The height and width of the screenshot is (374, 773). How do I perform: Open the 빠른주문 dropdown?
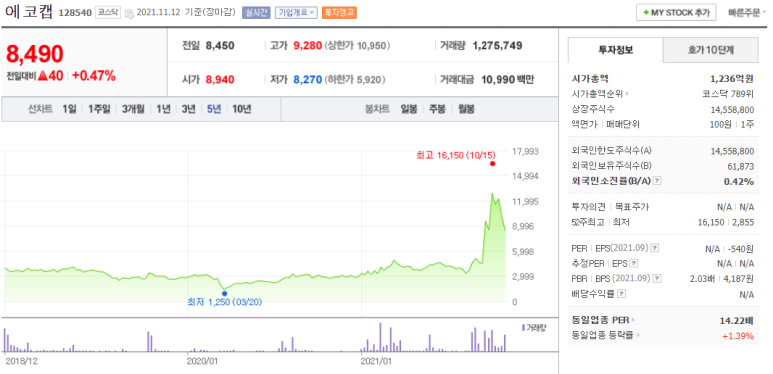tap(747, 13)
